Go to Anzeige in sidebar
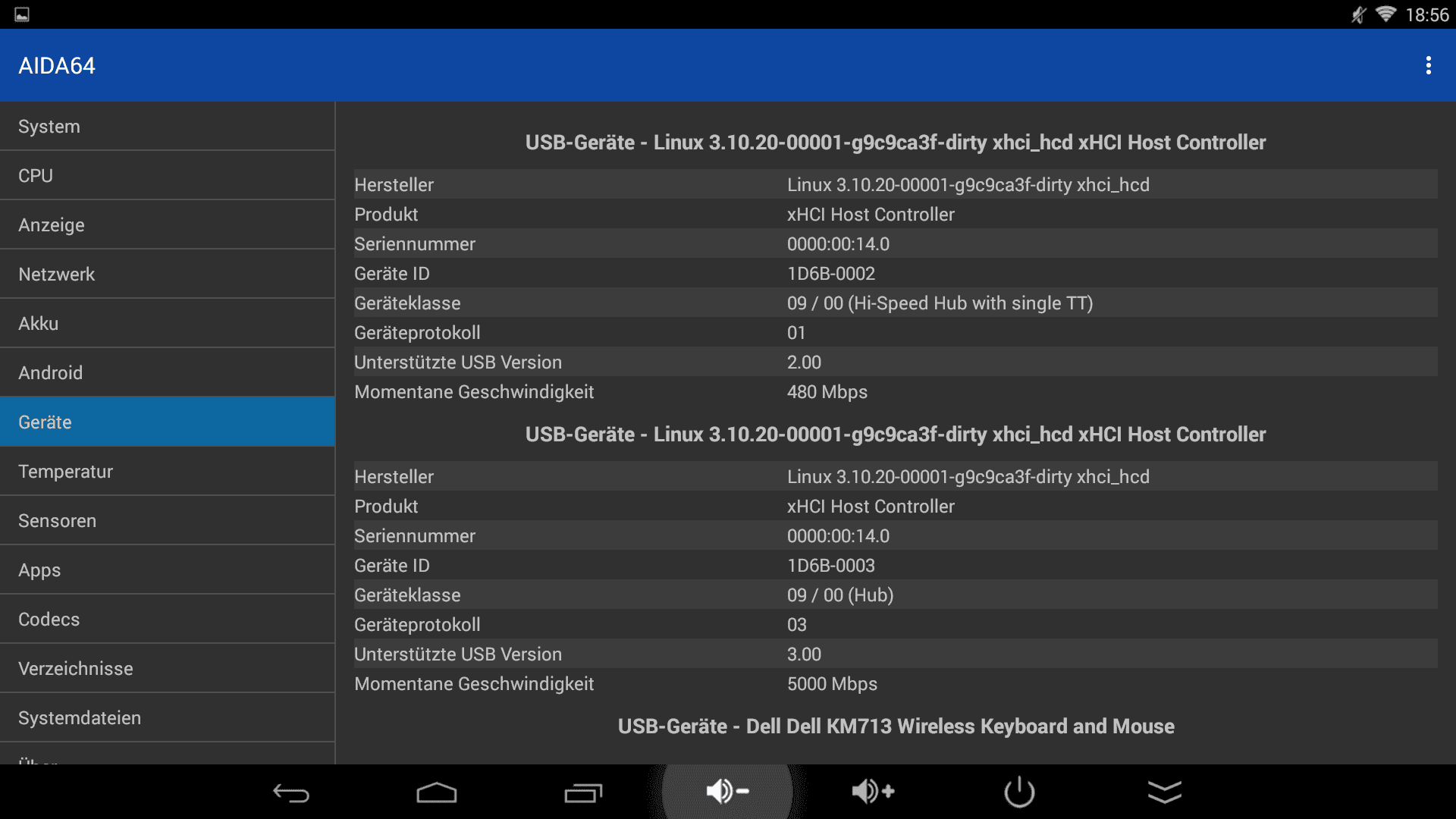The height and width of the screenshot is (819, 1456). click(167, 225)
